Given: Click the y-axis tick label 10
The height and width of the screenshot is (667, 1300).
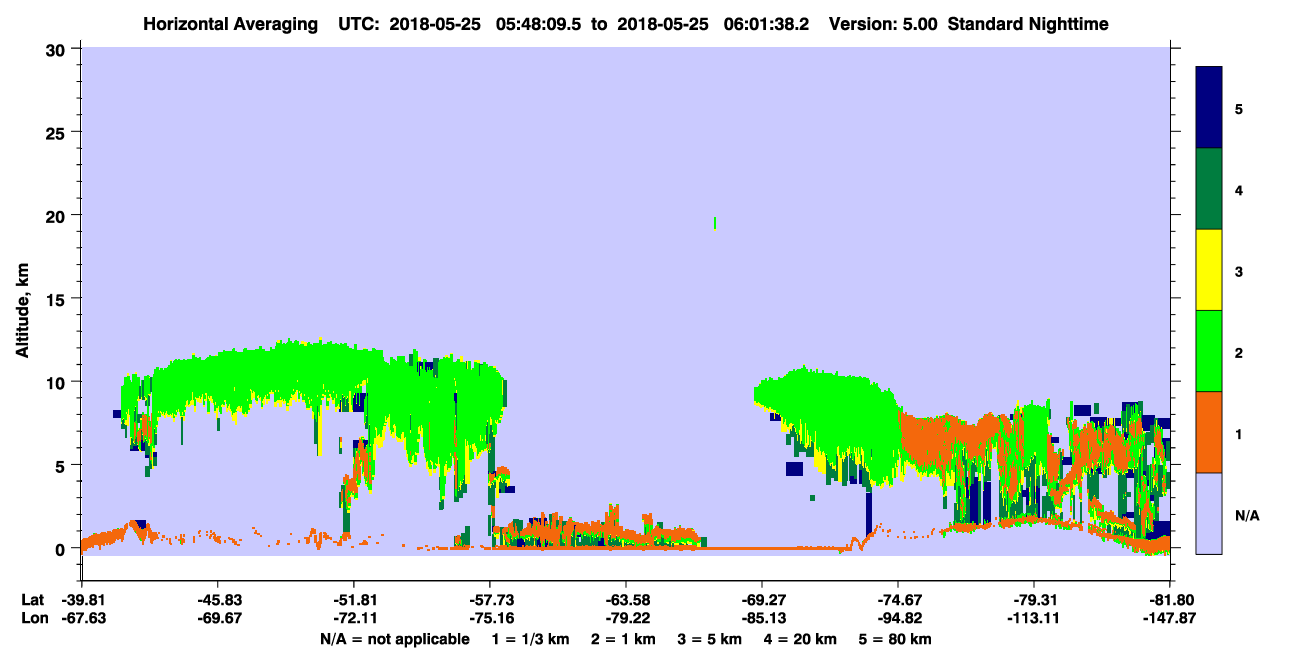Looking at the screenshot, I should click(57, 382).
